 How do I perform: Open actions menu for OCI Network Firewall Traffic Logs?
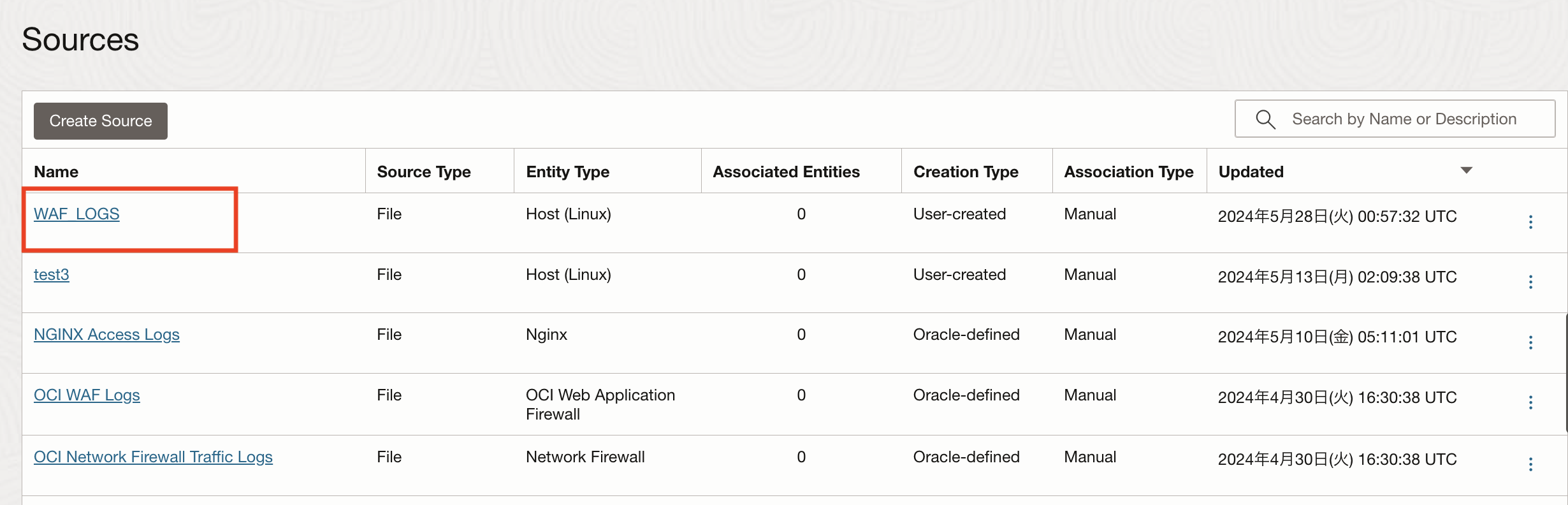pyautogui.click(x=1530, y=464)
